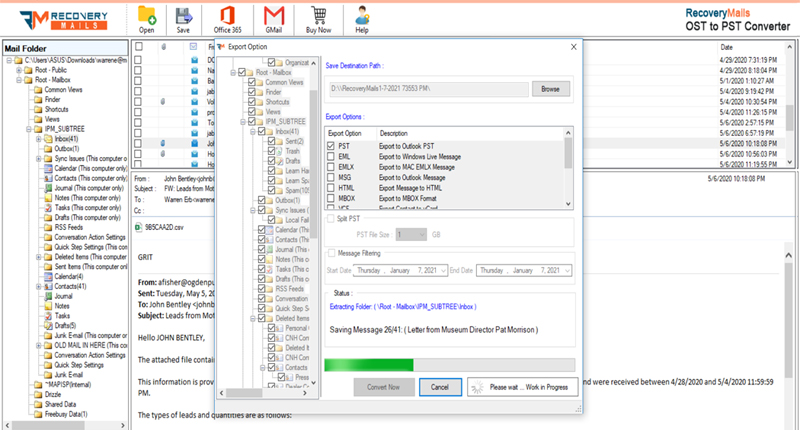Open the Buy Now cart icon

318,16
